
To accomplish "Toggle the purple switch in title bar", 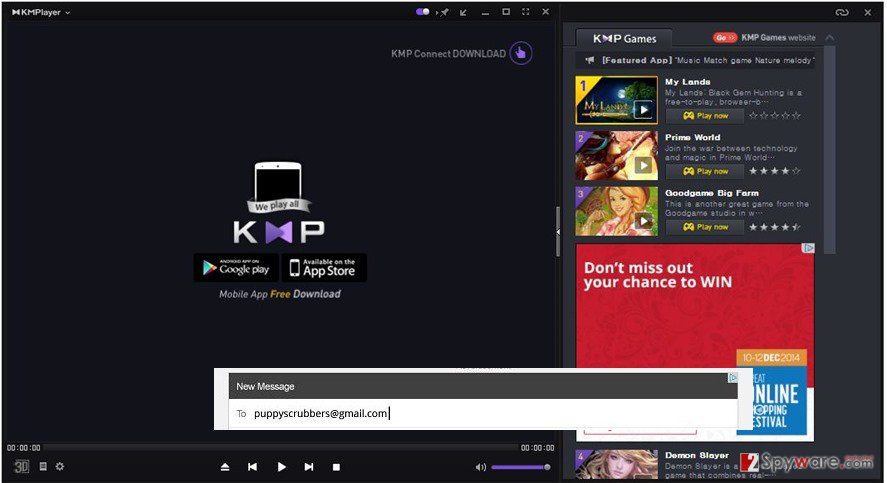I will tap(422, 11).
